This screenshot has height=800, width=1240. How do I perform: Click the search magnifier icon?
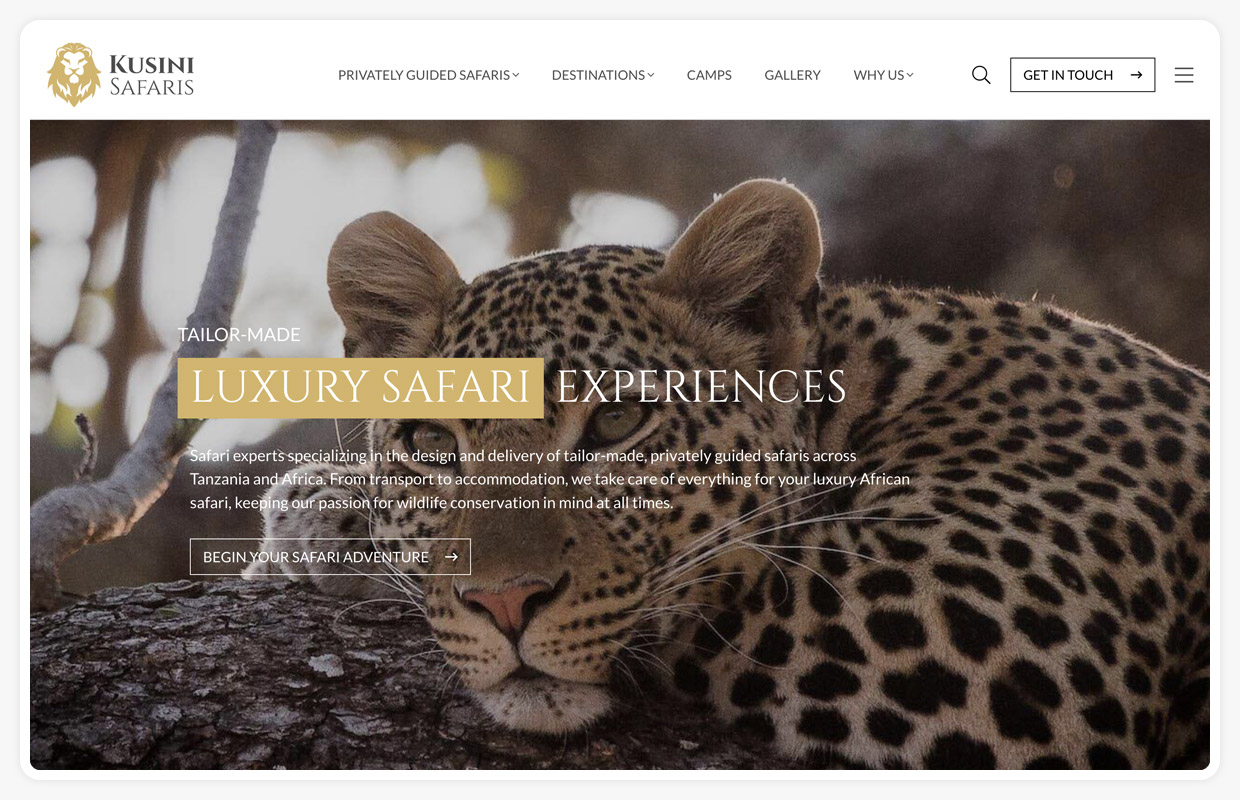tap(981, 75)
